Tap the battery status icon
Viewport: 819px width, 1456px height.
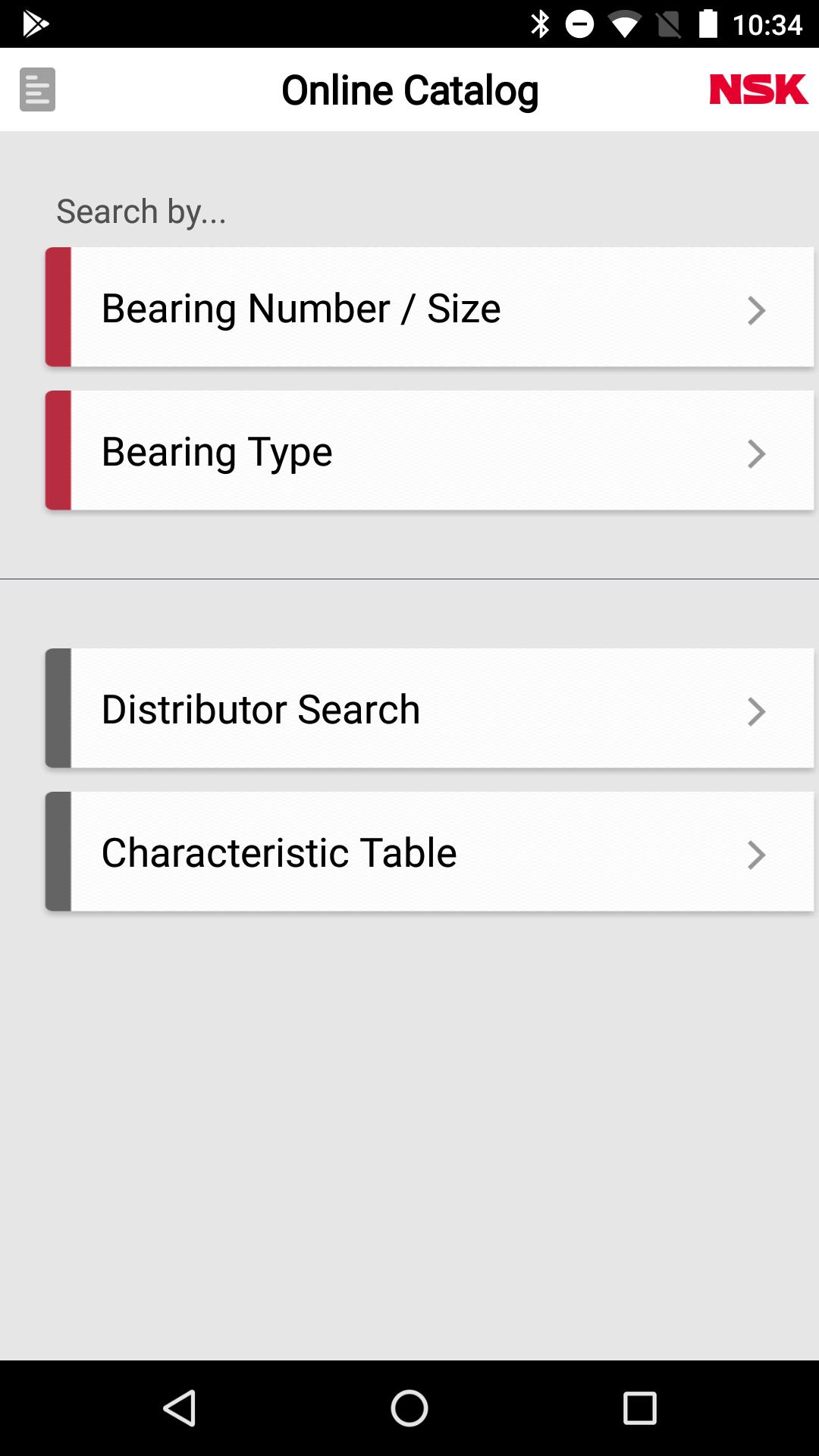708,24
